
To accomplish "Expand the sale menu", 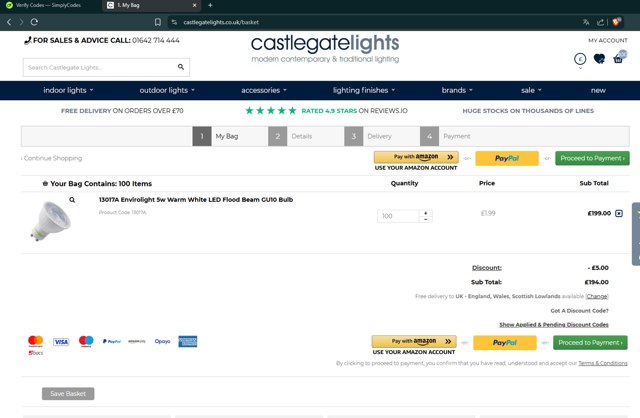I will (x=531, y=90).
